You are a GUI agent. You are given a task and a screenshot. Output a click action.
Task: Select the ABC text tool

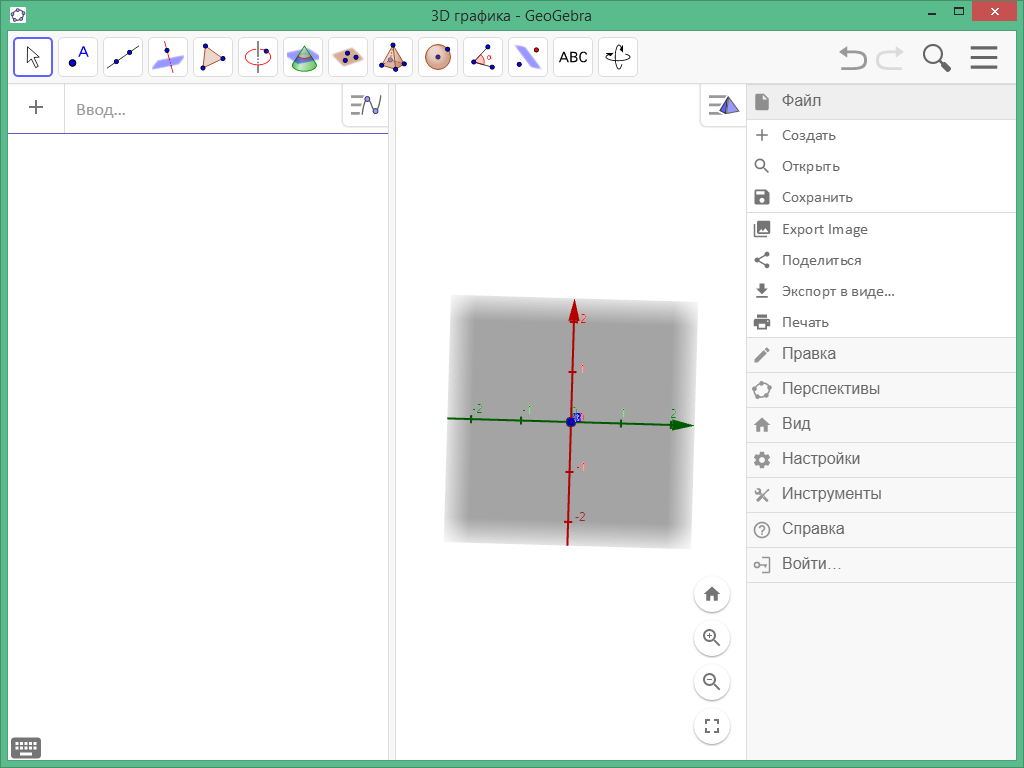(x=572, y=57)
